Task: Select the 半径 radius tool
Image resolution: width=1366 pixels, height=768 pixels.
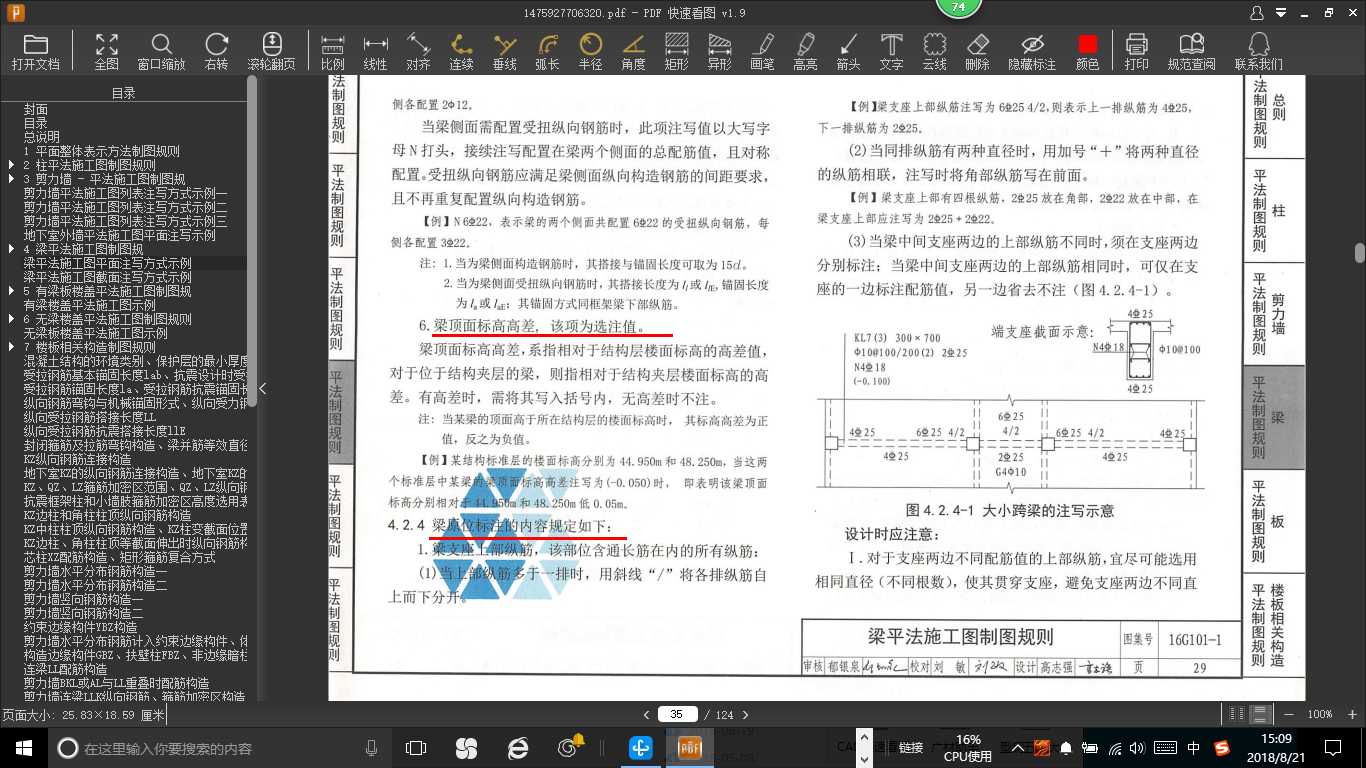Action: pyautogui.click(x=591, y=51)
